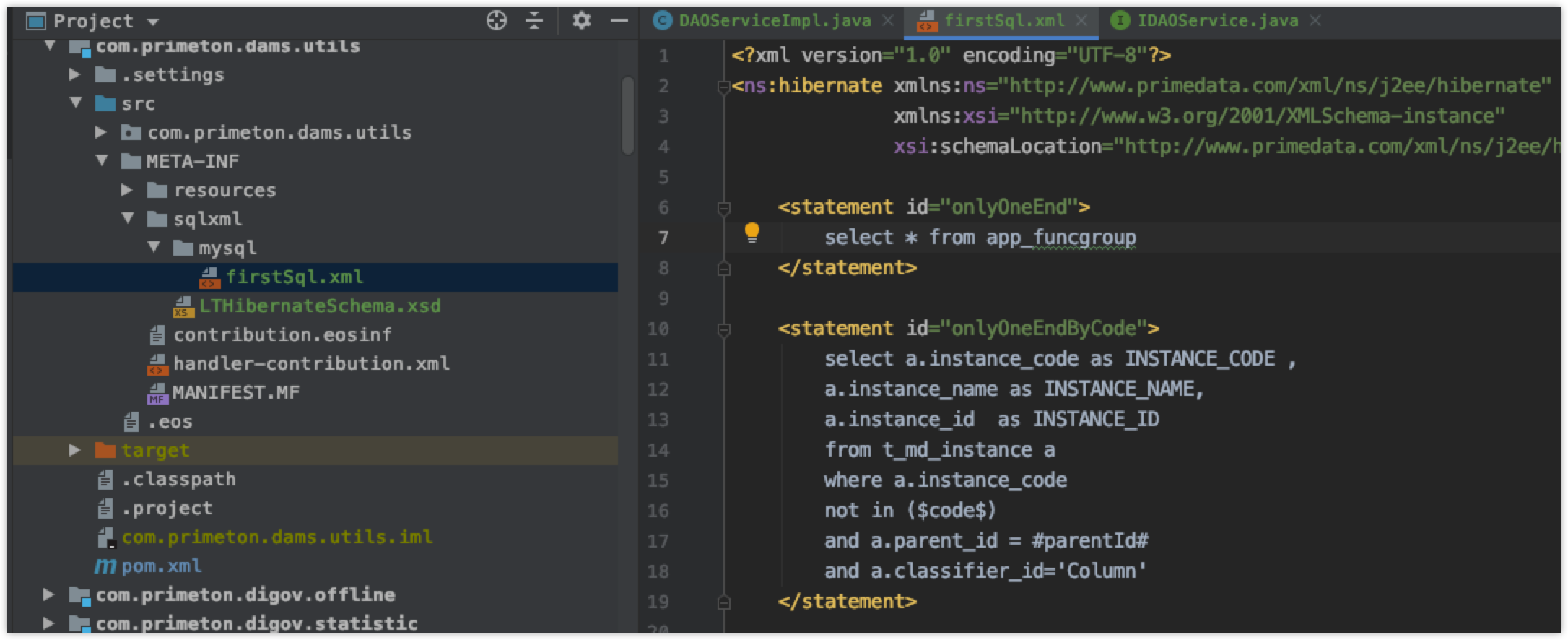Screen dimensions: 1568x640
Task: Switch to the IDAOService.java tab
Action: click(x=1217, y=21)
